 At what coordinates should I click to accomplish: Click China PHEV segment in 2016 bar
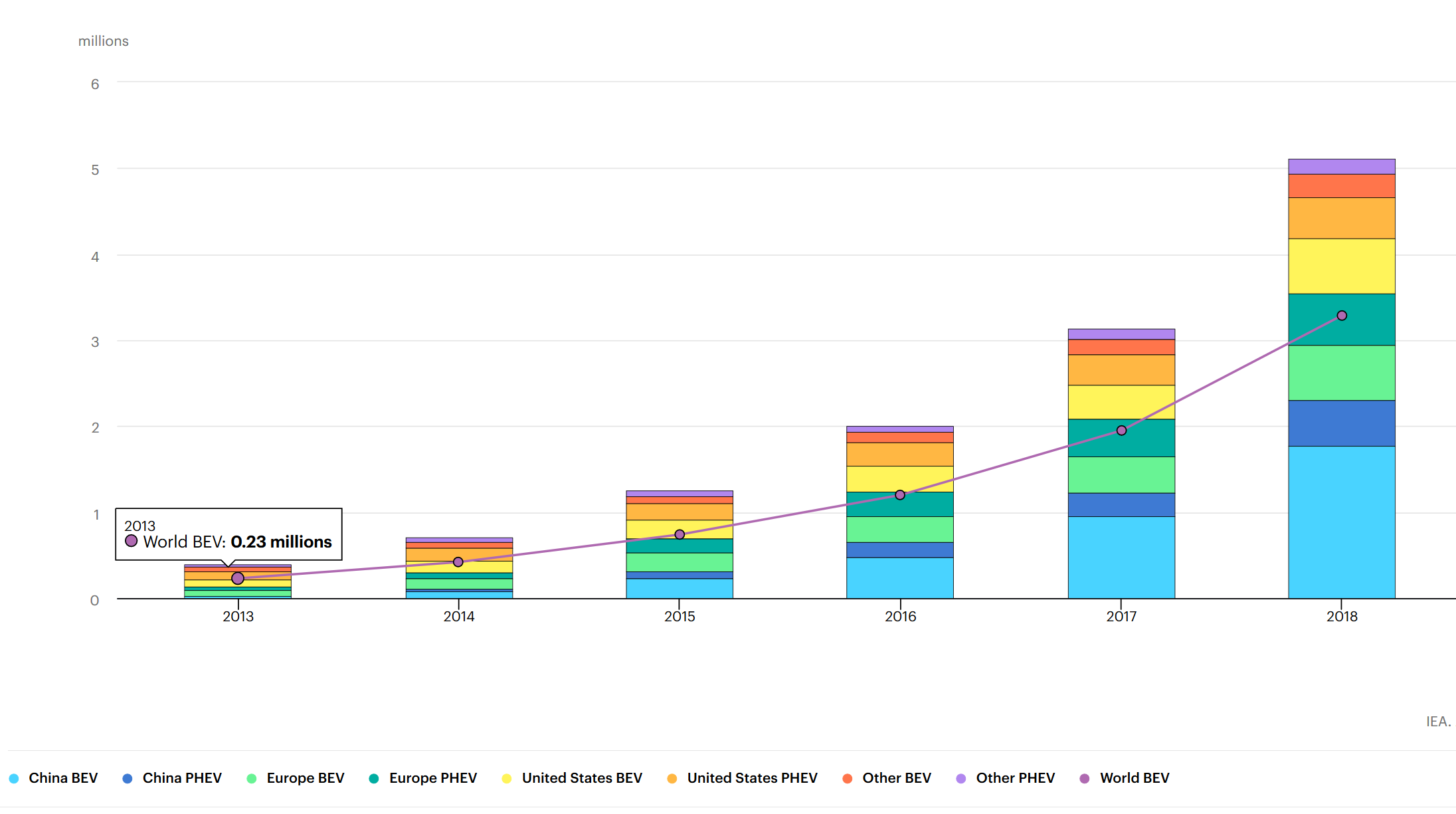click(x=900, y=550)
